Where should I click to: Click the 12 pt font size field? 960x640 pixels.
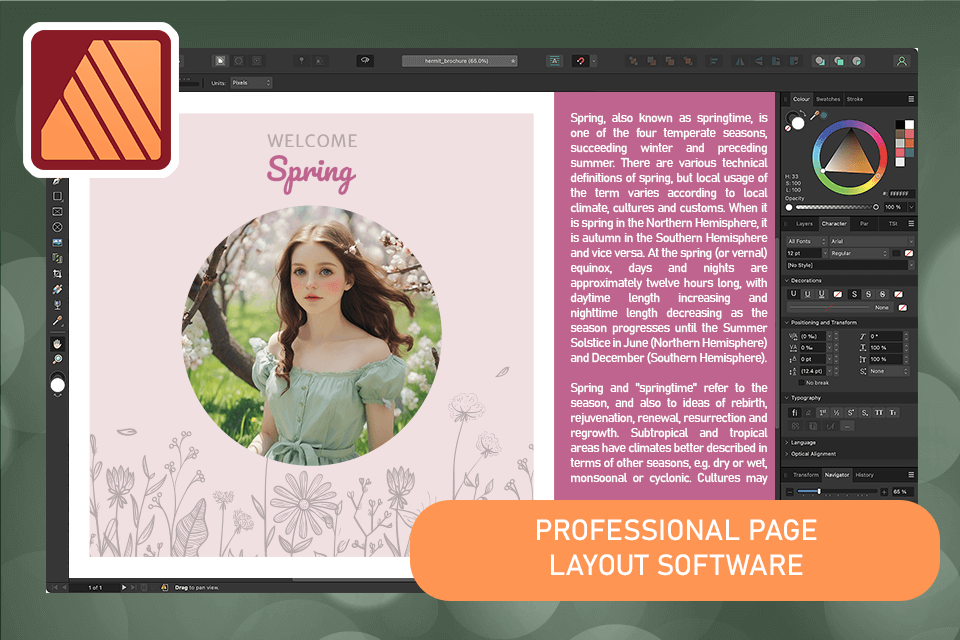click(x=804, y=253)
